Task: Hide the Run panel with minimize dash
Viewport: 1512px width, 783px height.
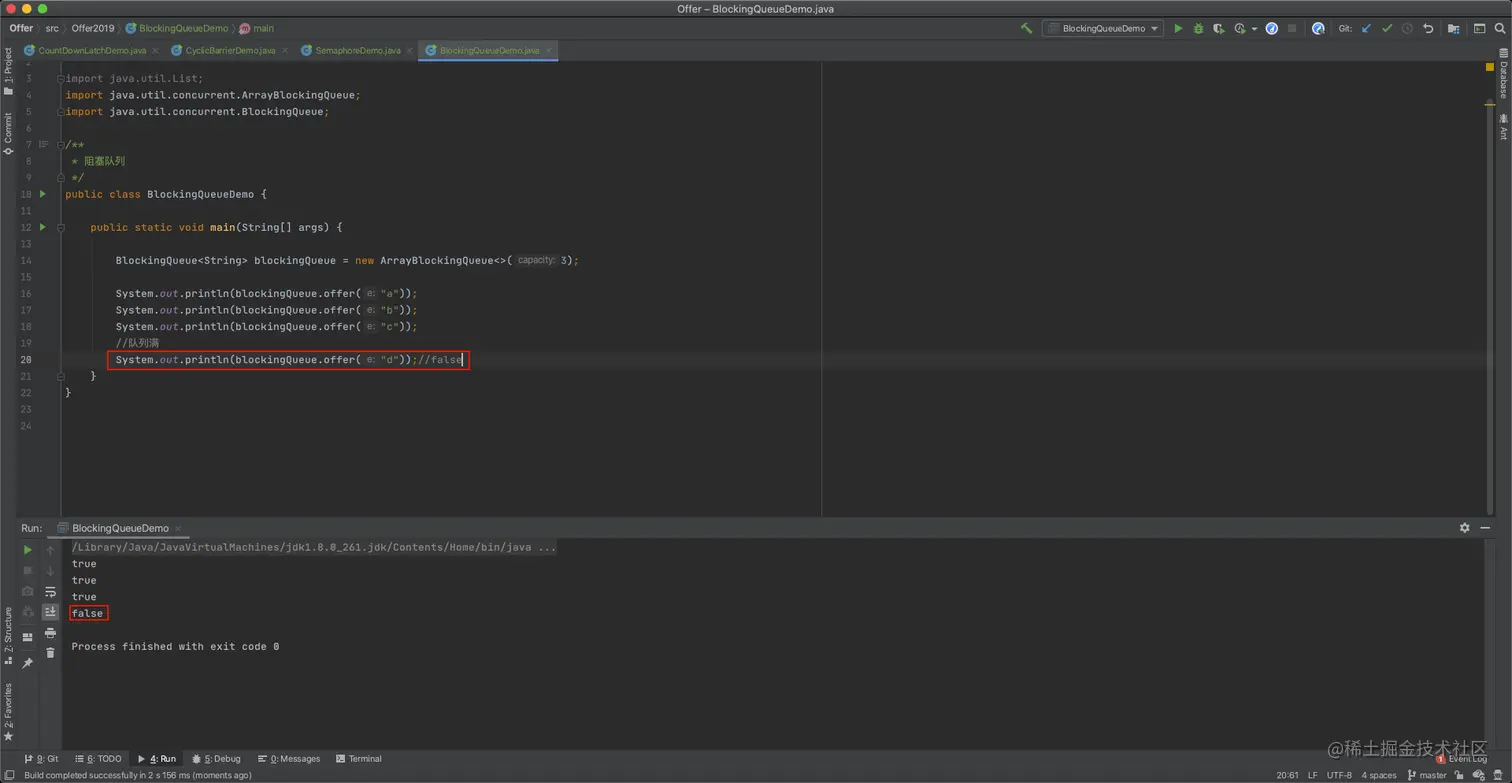Action: click(1485, 528)
